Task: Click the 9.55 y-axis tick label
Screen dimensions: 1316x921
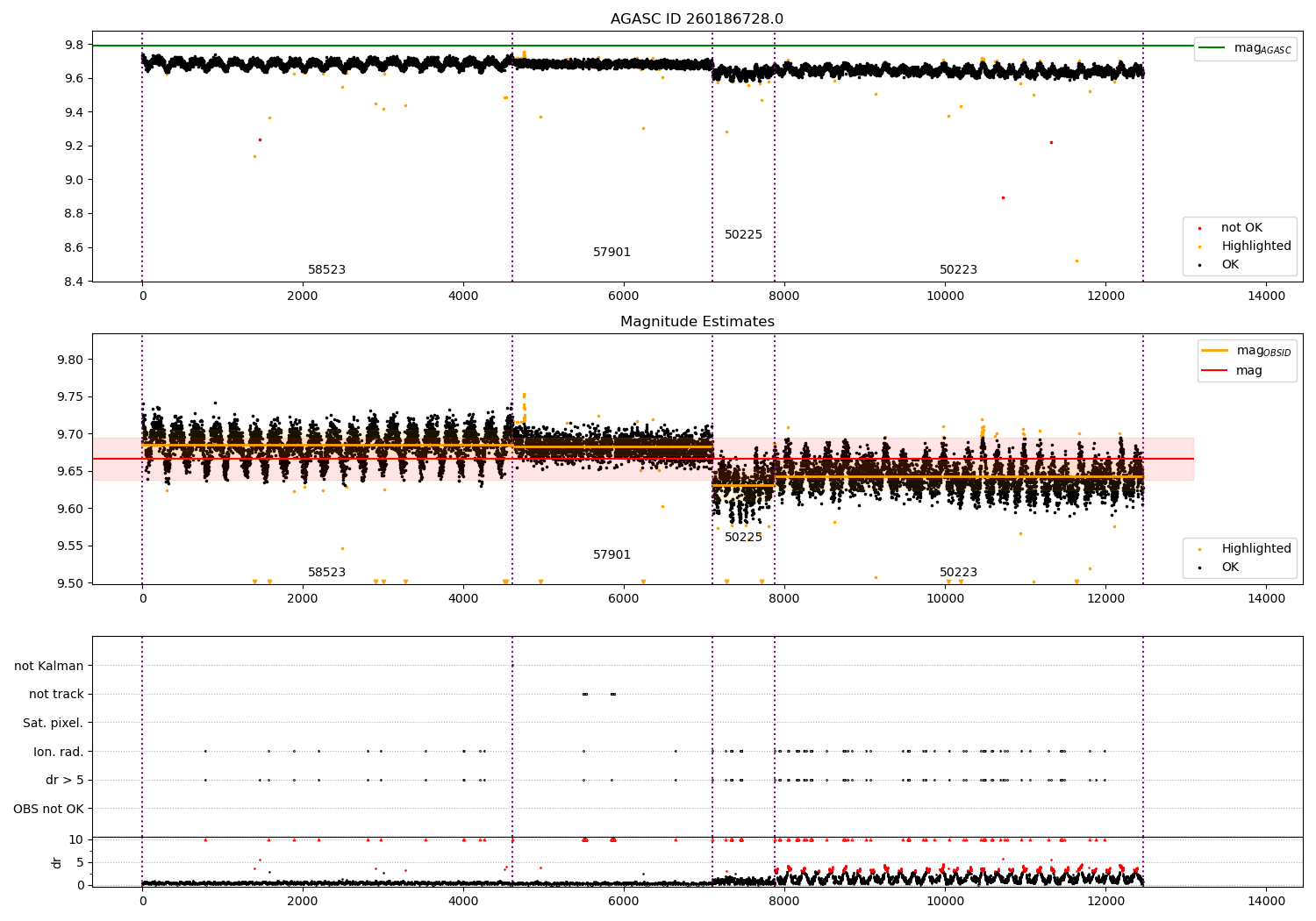Action: coord(71,546)
